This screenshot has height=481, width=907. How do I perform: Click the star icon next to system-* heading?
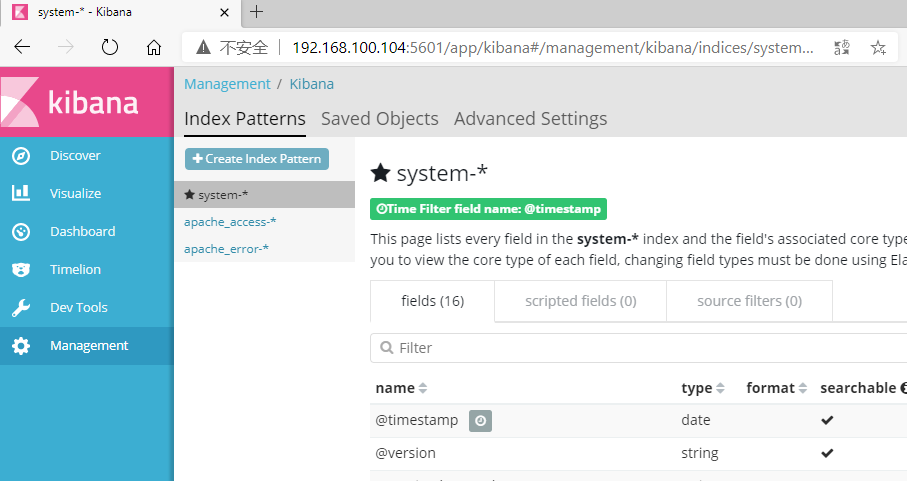pyautogui.click(x=380, y=172)
